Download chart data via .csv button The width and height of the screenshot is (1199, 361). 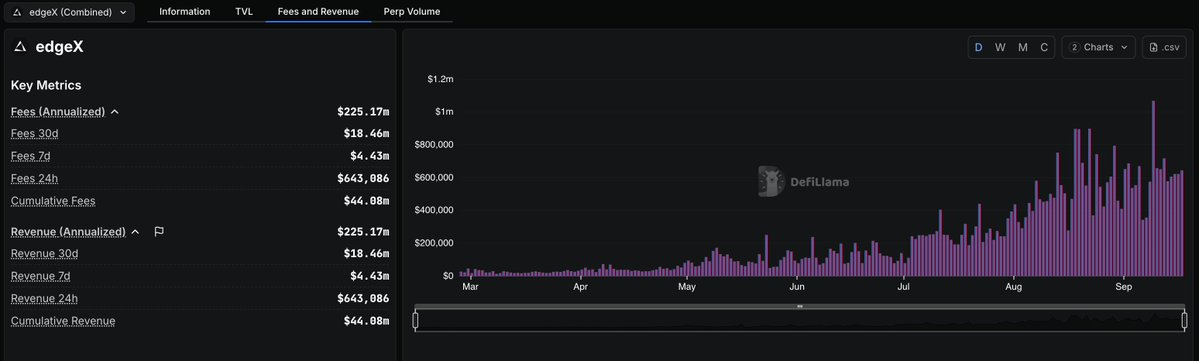click(1165, 47)
